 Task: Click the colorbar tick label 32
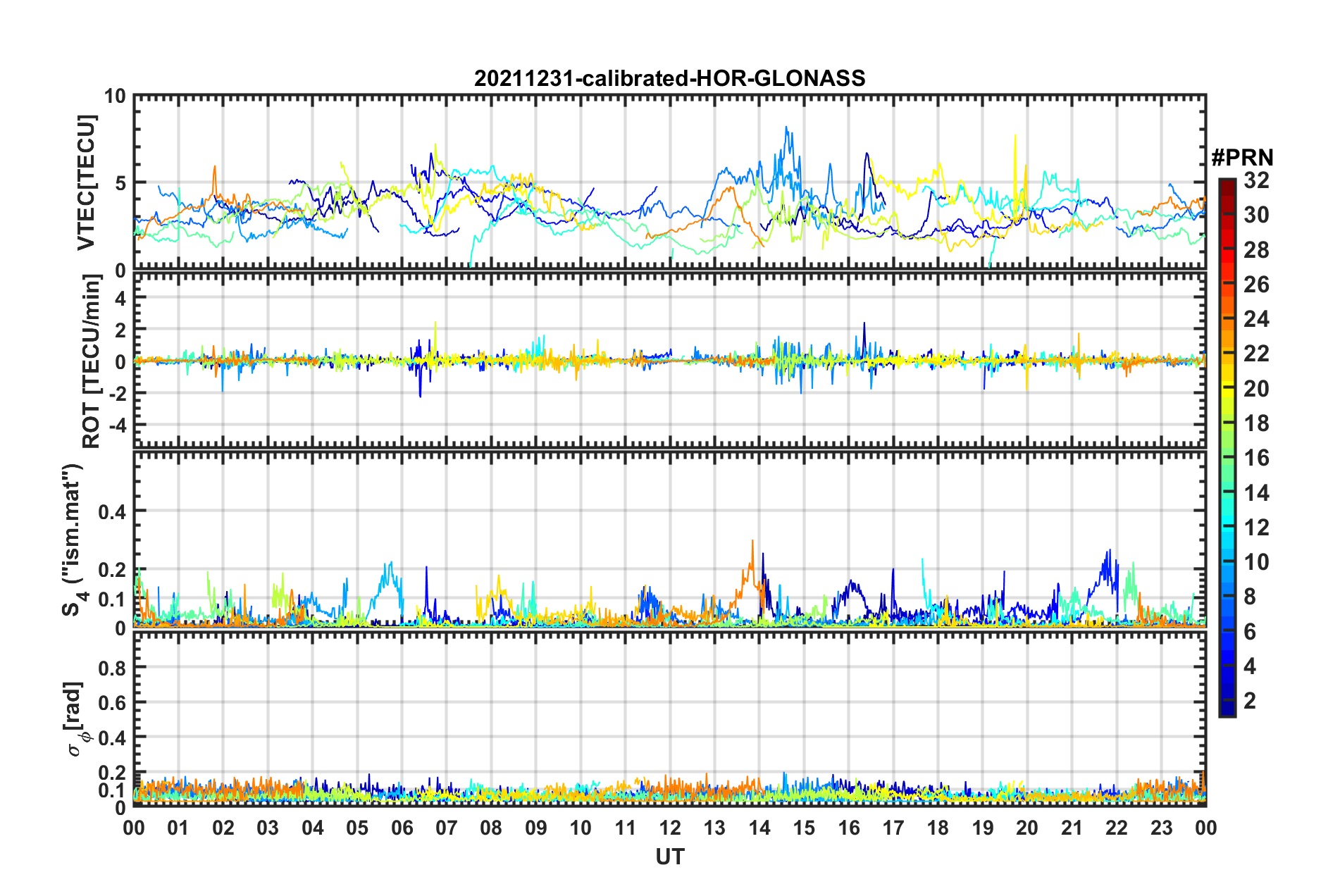click(1256, 180)
